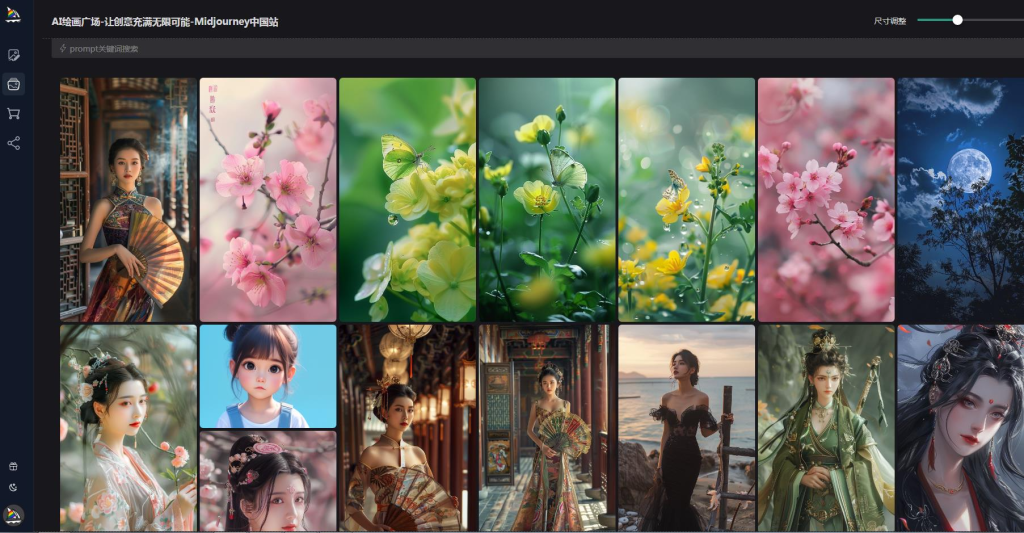This screenshot has width=1024, height=533.
Task: Open the woman holding fan in lattice corridor
Action: click(128, 200)
